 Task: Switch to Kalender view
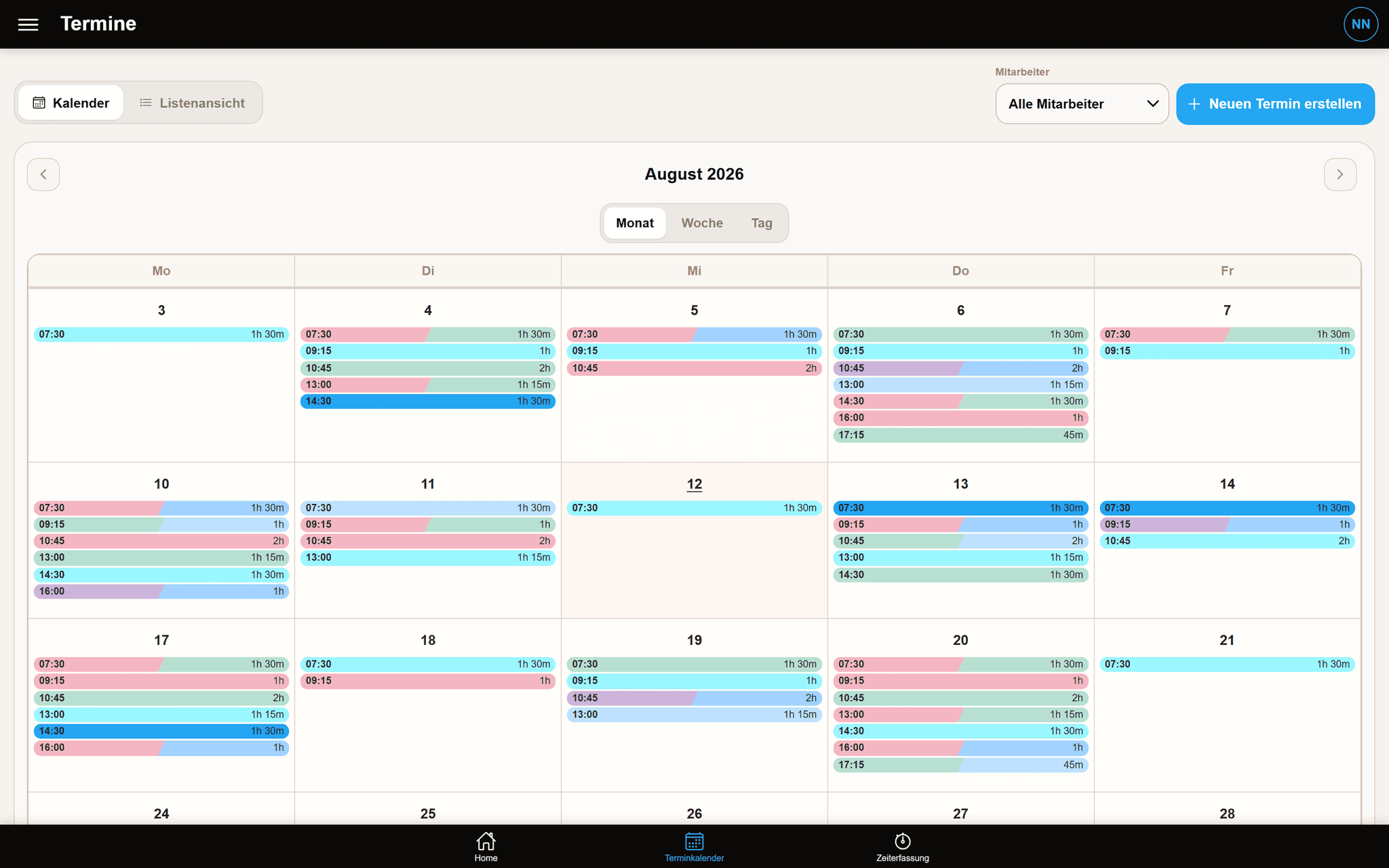(x=71, y=103)
